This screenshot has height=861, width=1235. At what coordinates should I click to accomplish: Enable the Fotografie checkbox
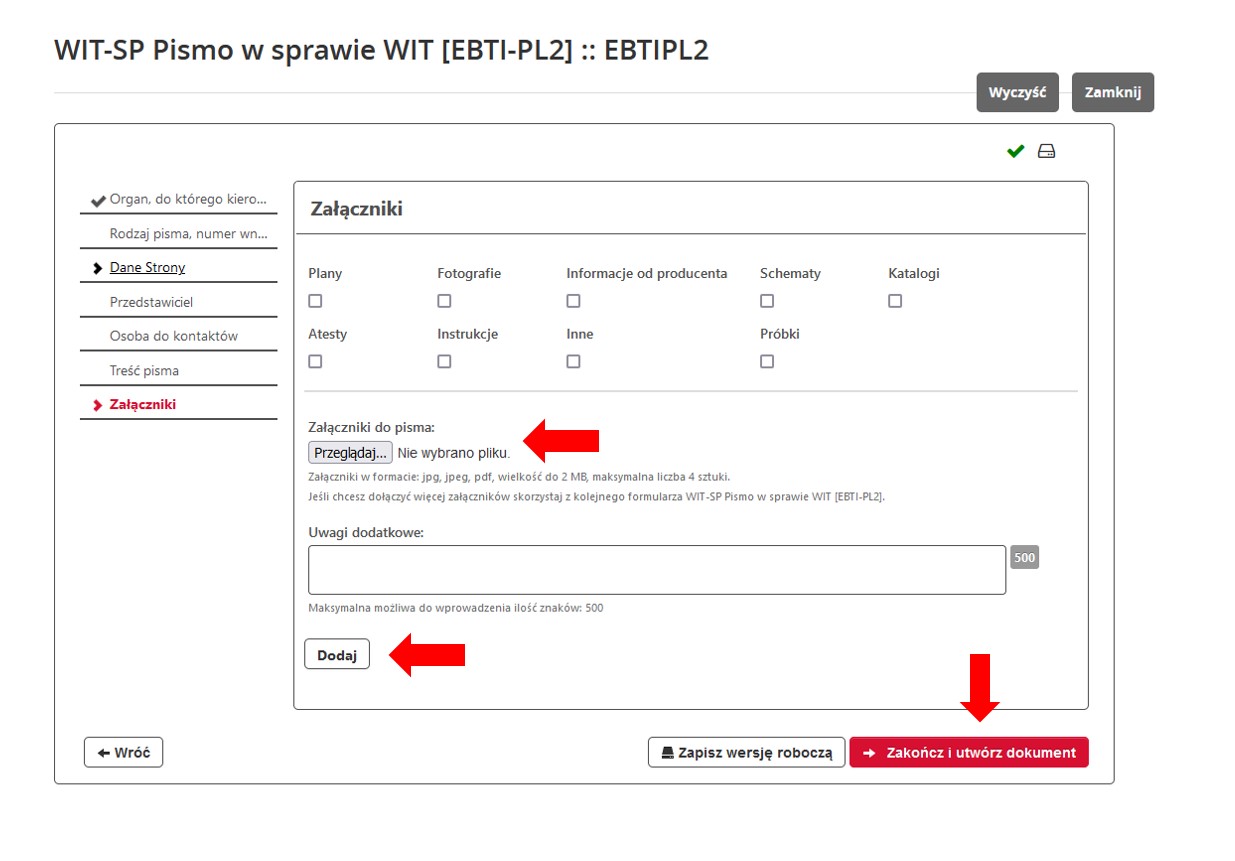coord(444,301)
